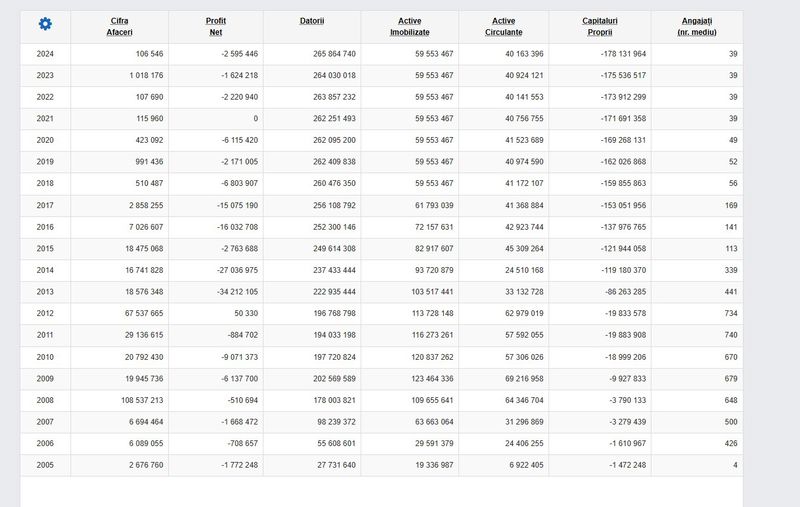Select the 2012 net profit value 50 330

[243, 314]
